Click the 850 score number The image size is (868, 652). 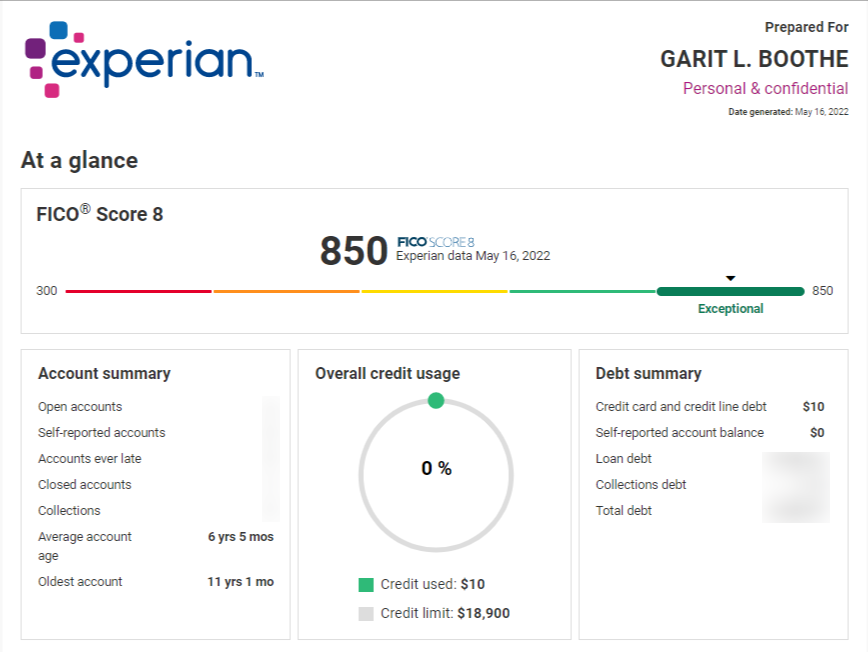pos(354,251)
